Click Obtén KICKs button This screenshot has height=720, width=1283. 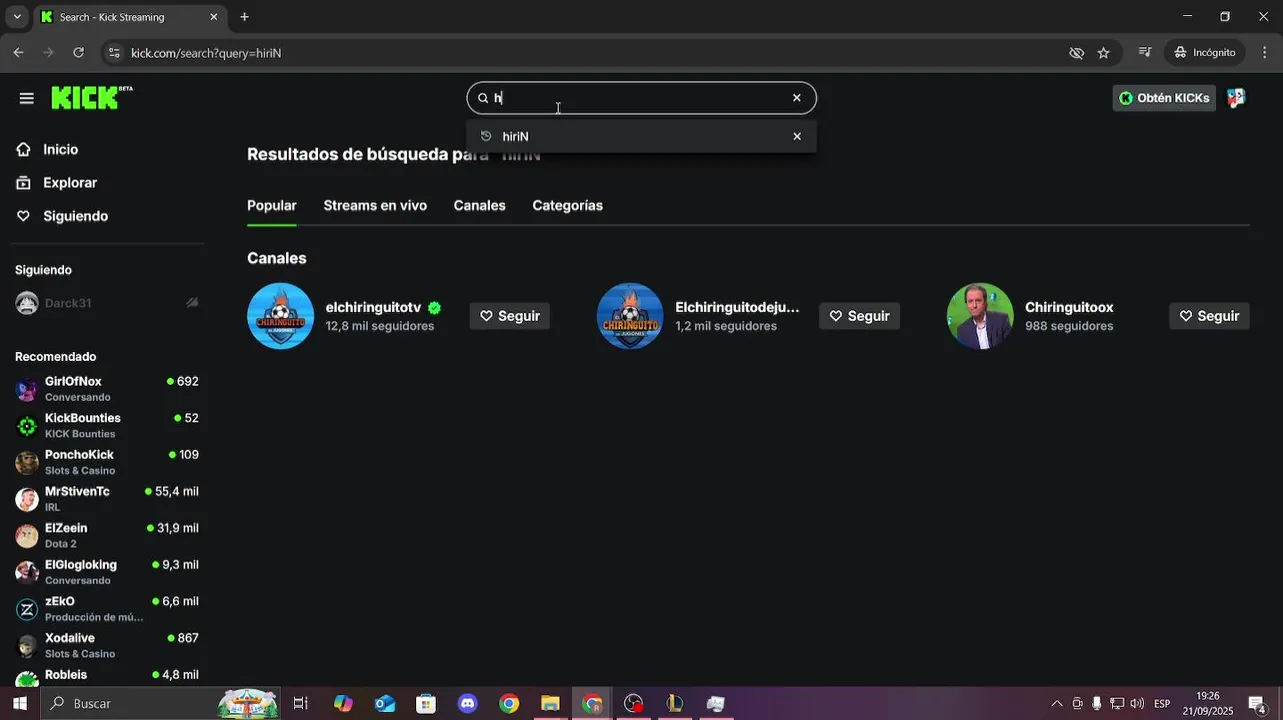pos(1164,98)
